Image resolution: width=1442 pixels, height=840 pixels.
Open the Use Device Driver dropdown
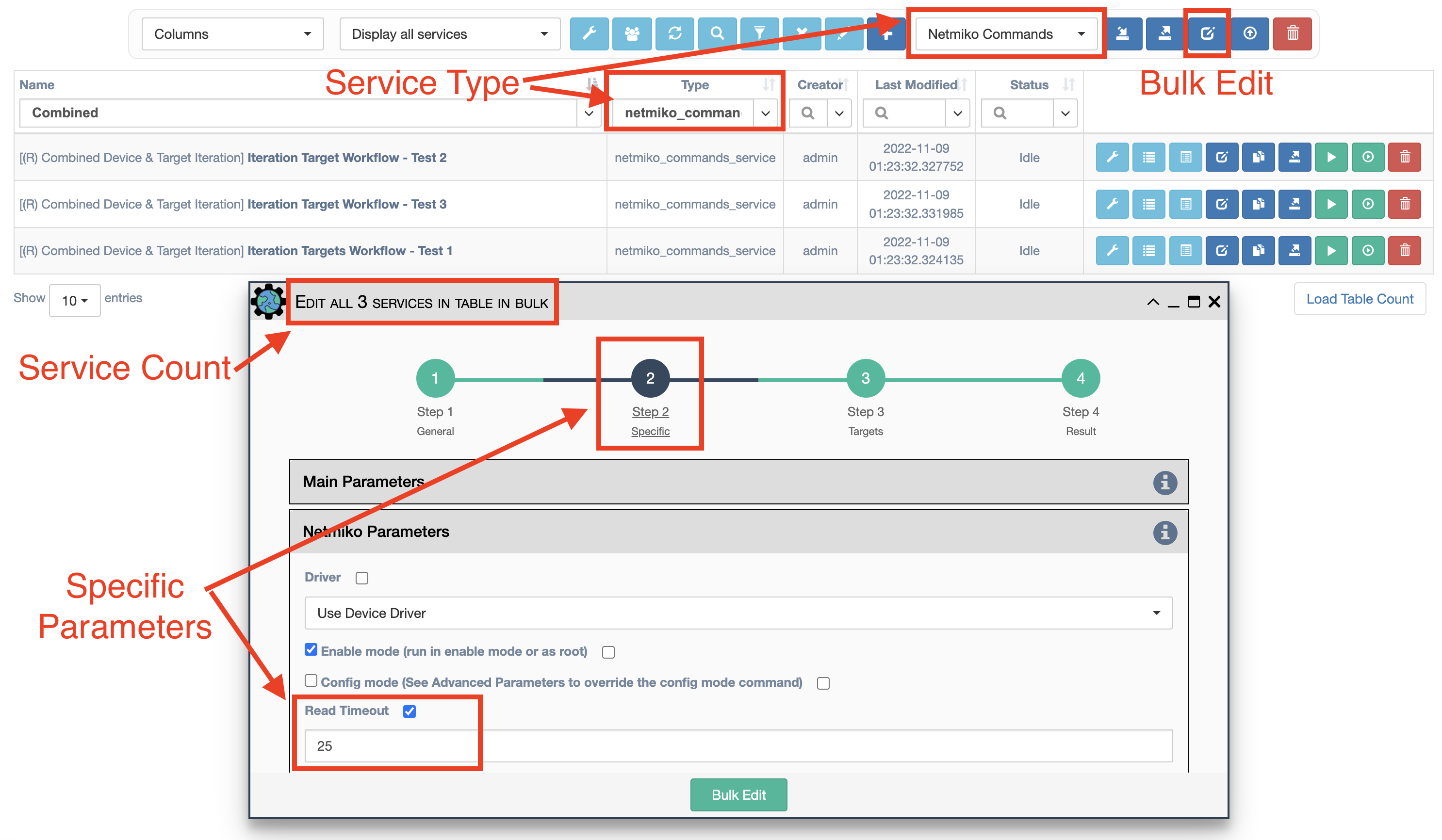coord(739,613)
